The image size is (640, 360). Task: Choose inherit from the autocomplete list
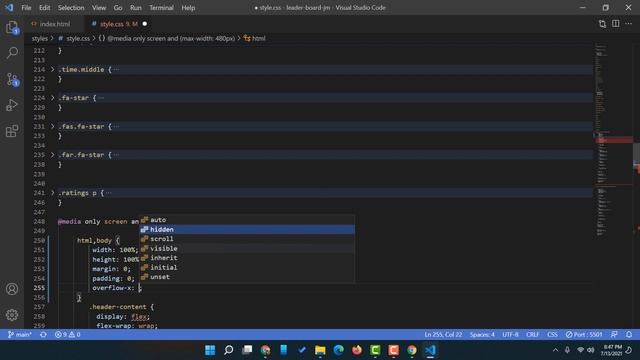[247, 258]
